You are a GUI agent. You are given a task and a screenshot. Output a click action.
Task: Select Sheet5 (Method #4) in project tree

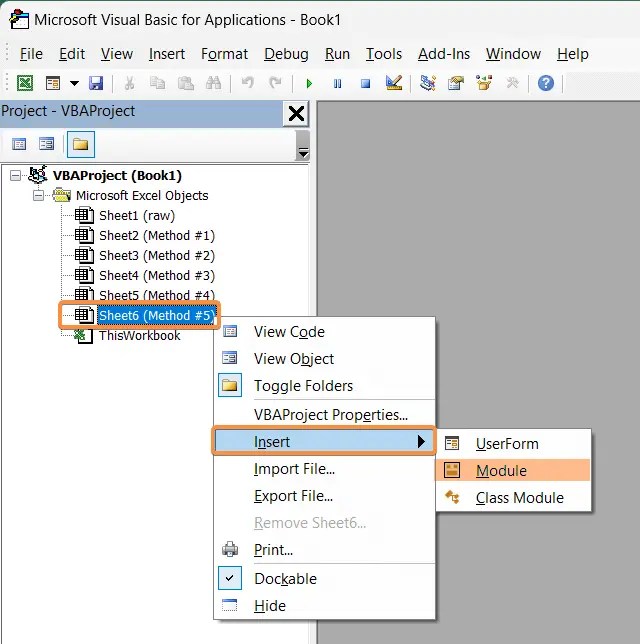157,295
